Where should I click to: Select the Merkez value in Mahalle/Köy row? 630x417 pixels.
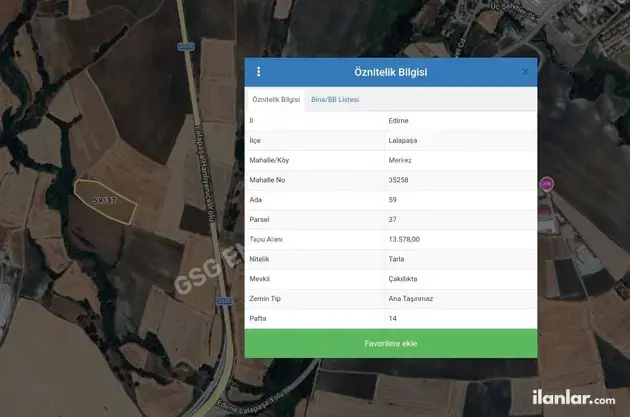[400, 160]
